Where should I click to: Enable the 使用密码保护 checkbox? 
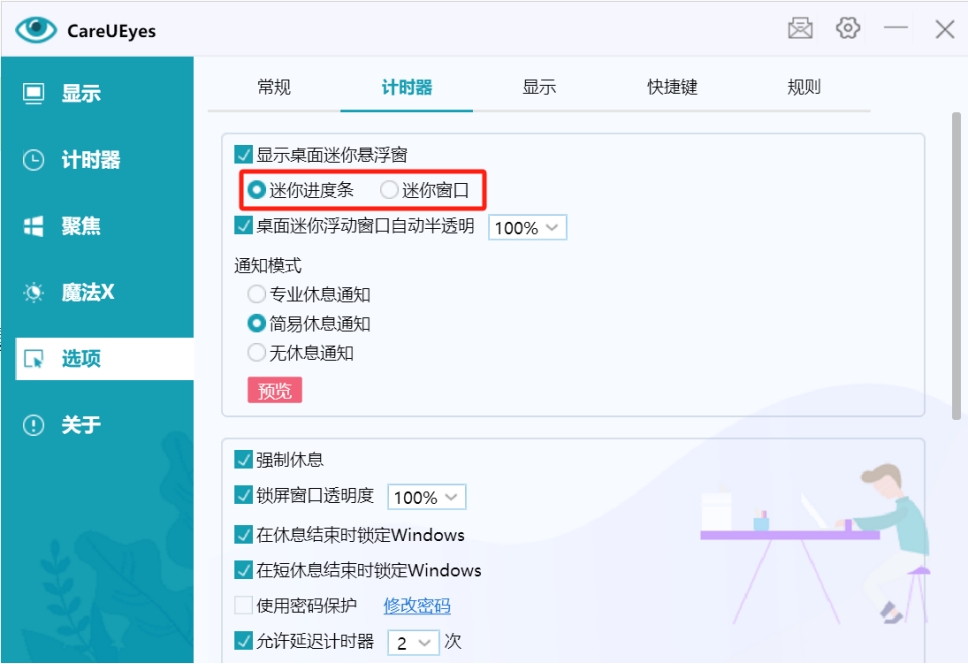[x=243, y=605]
